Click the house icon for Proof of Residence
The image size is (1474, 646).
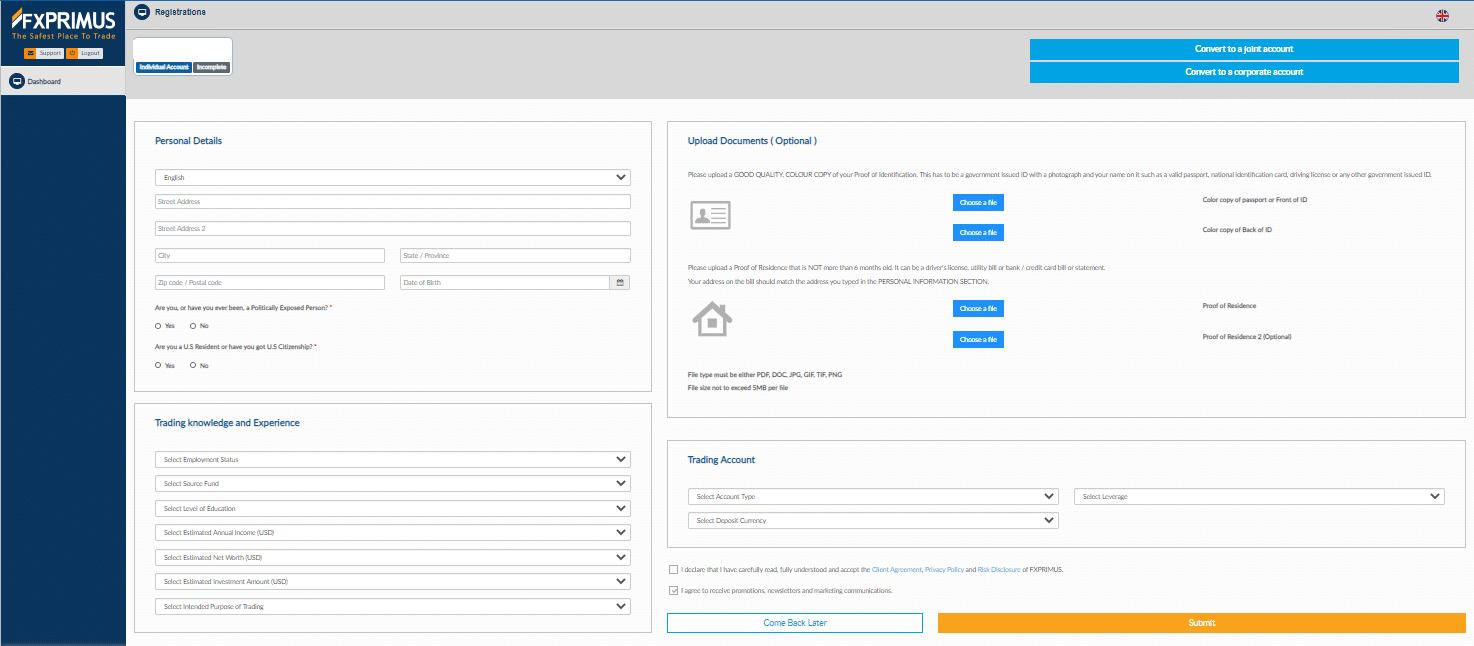[x=710, y=320]
